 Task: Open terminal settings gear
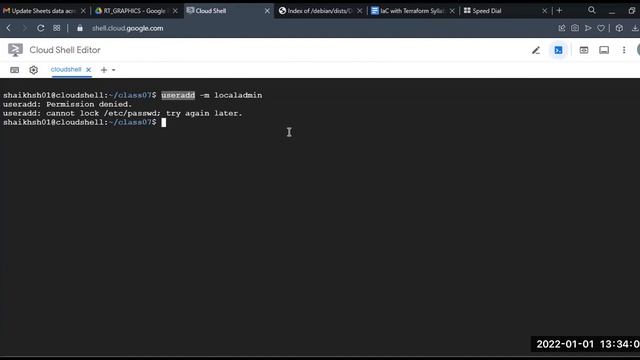[33, 70]
